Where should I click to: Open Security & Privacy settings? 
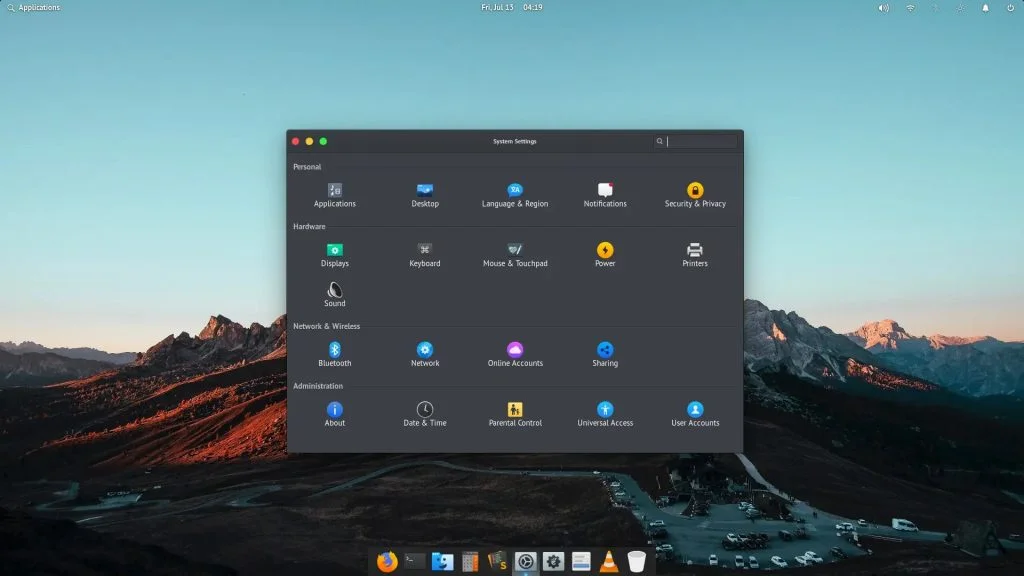[694, 193]
